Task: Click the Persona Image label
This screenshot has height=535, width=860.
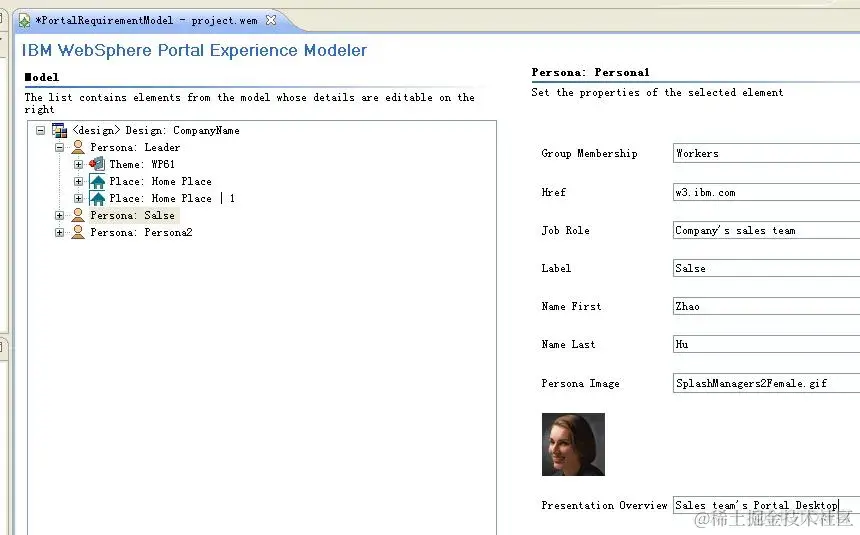Action: click(x=580, y=384)
